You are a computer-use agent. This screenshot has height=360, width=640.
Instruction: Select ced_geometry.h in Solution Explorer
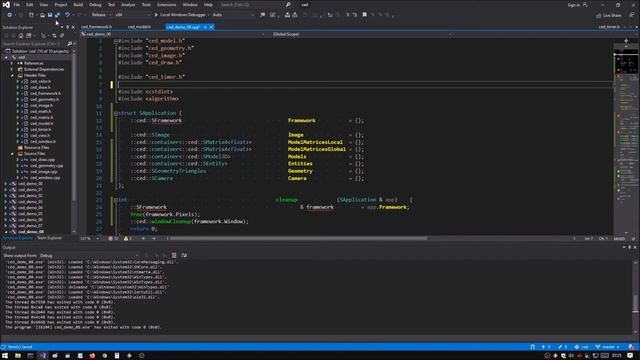pyautogui.click(x=44, y=99)
